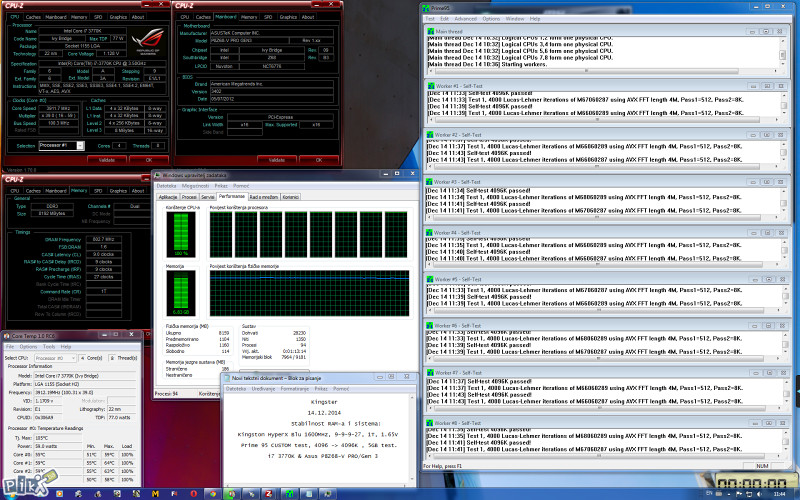The width and height of the screenshot is (800, 500).
Task: Click the memory usage 6.83 GB meter
Action: [181, 293]
